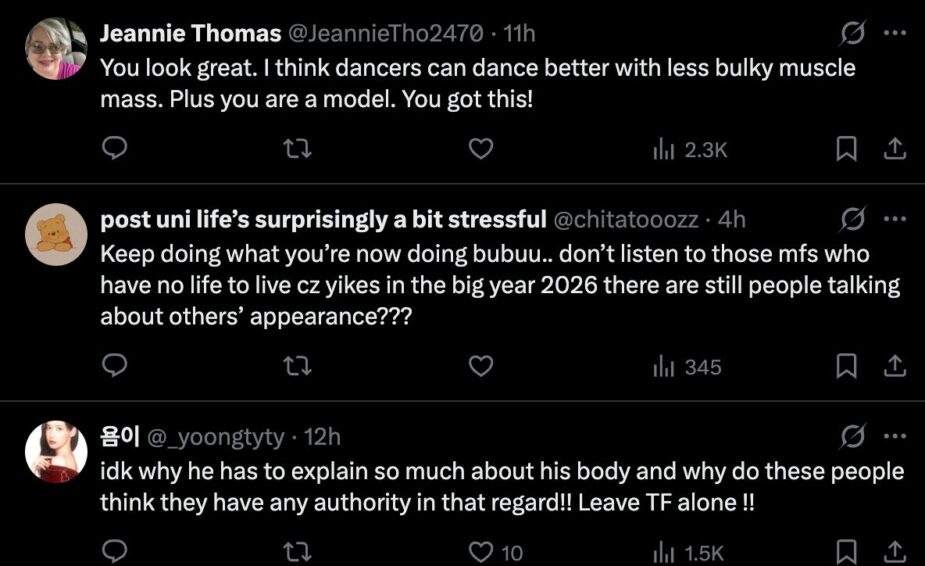Open Grok icon on Jeannie Thomas's tweet
The width and height of the screenshot is (925, 566).
[853, 34]
